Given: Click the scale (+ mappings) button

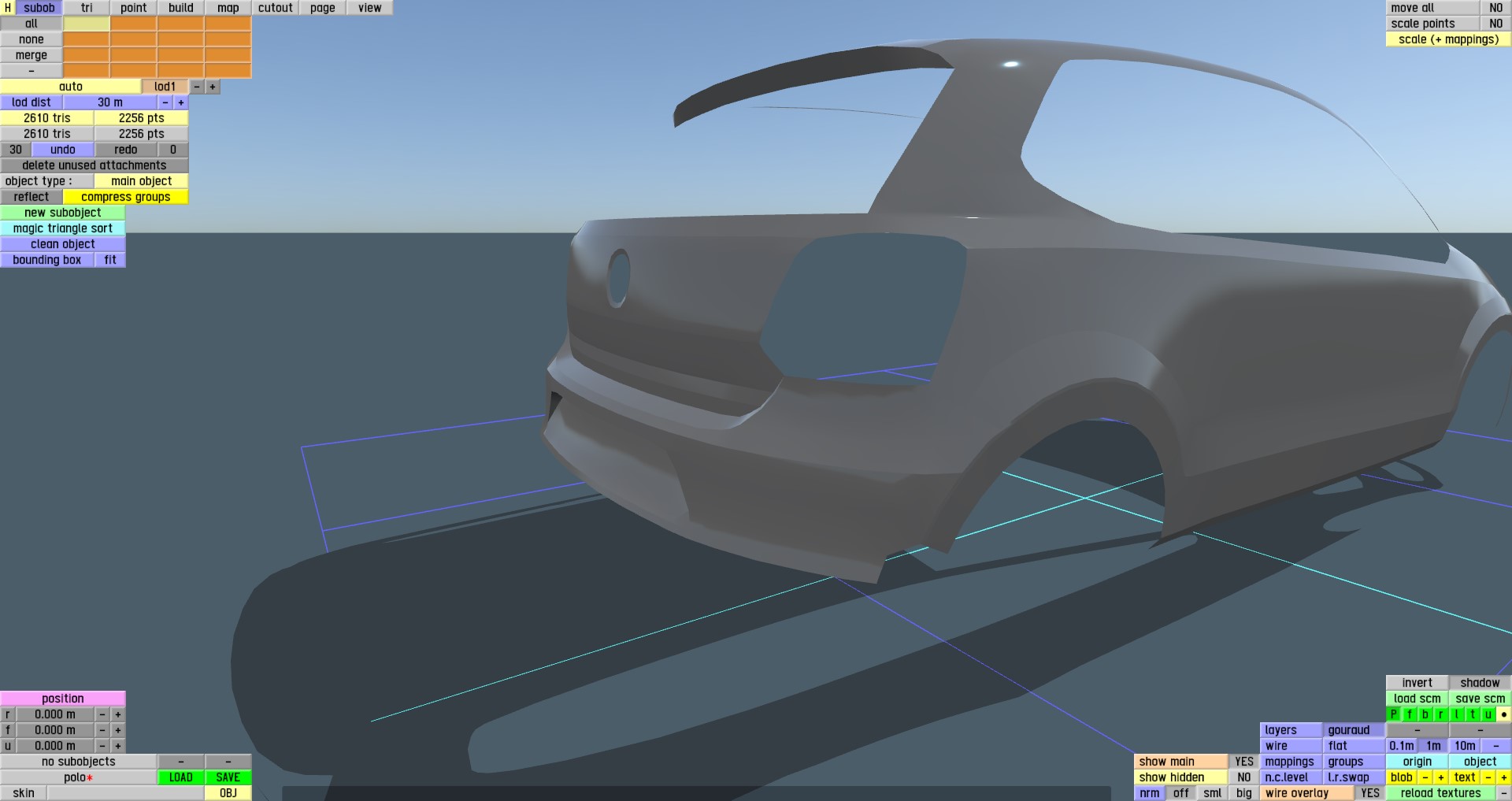Looking at the screenshot, I should [1449, 39].
